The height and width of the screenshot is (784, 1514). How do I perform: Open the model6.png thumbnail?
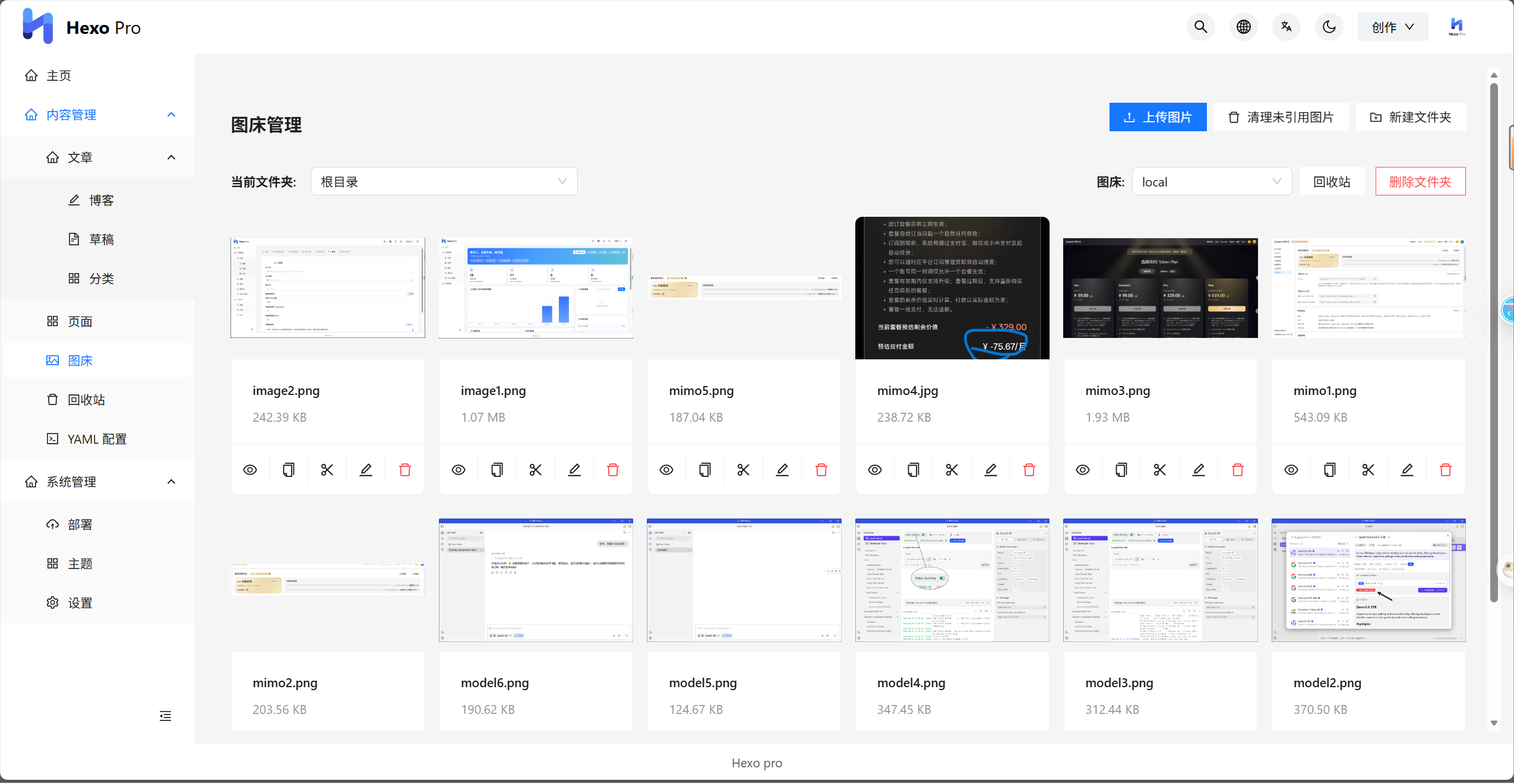coord(536,580)
